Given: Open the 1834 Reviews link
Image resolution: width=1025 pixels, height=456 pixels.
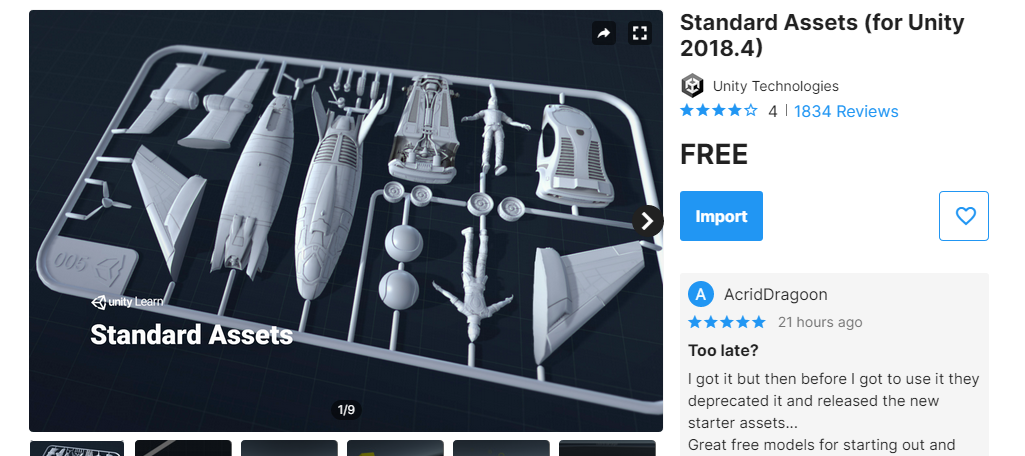Looking at the screenshot, I should [846, 112].
